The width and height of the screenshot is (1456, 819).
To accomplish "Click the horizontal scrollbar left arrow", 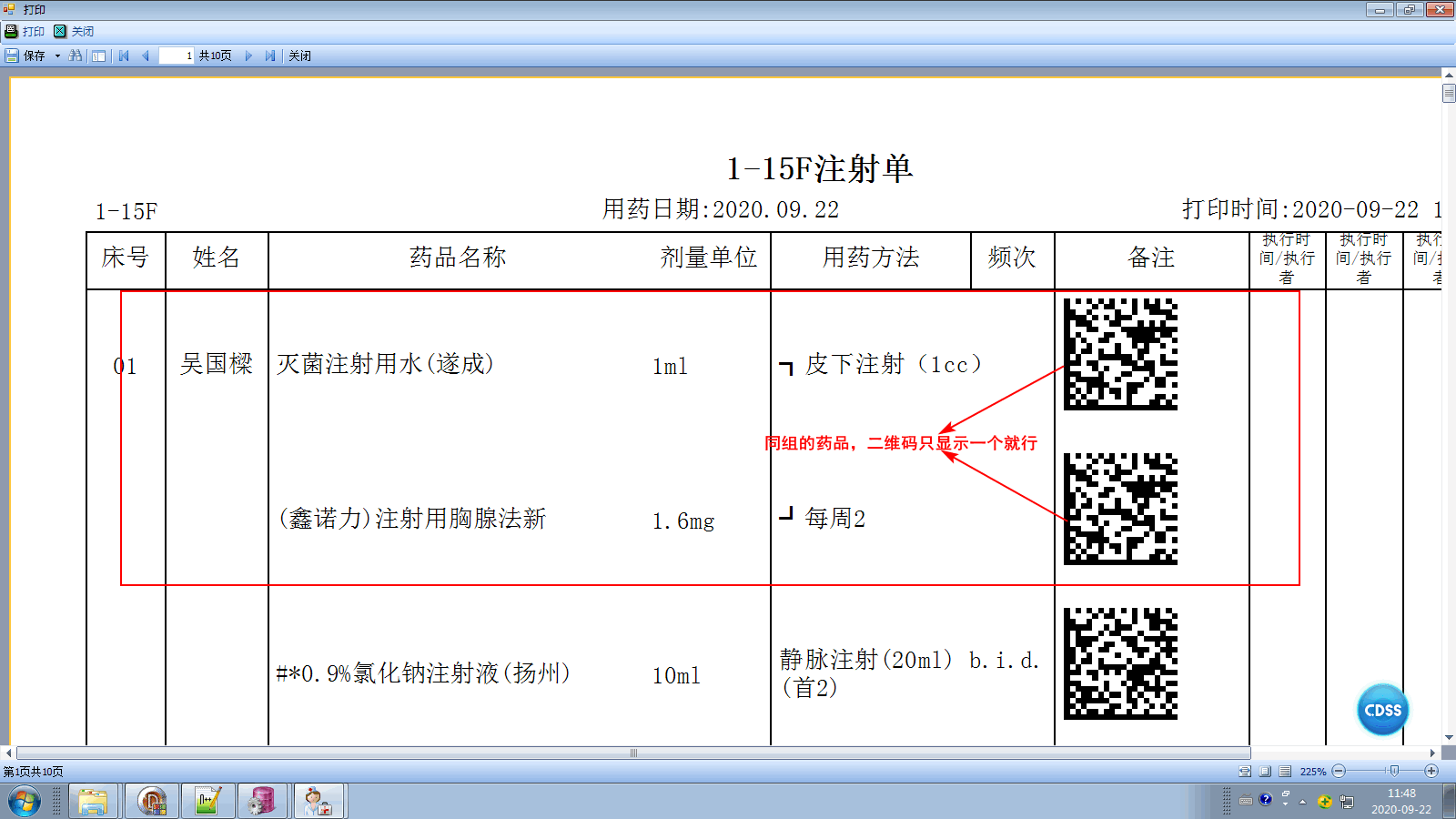I will 8,753.
